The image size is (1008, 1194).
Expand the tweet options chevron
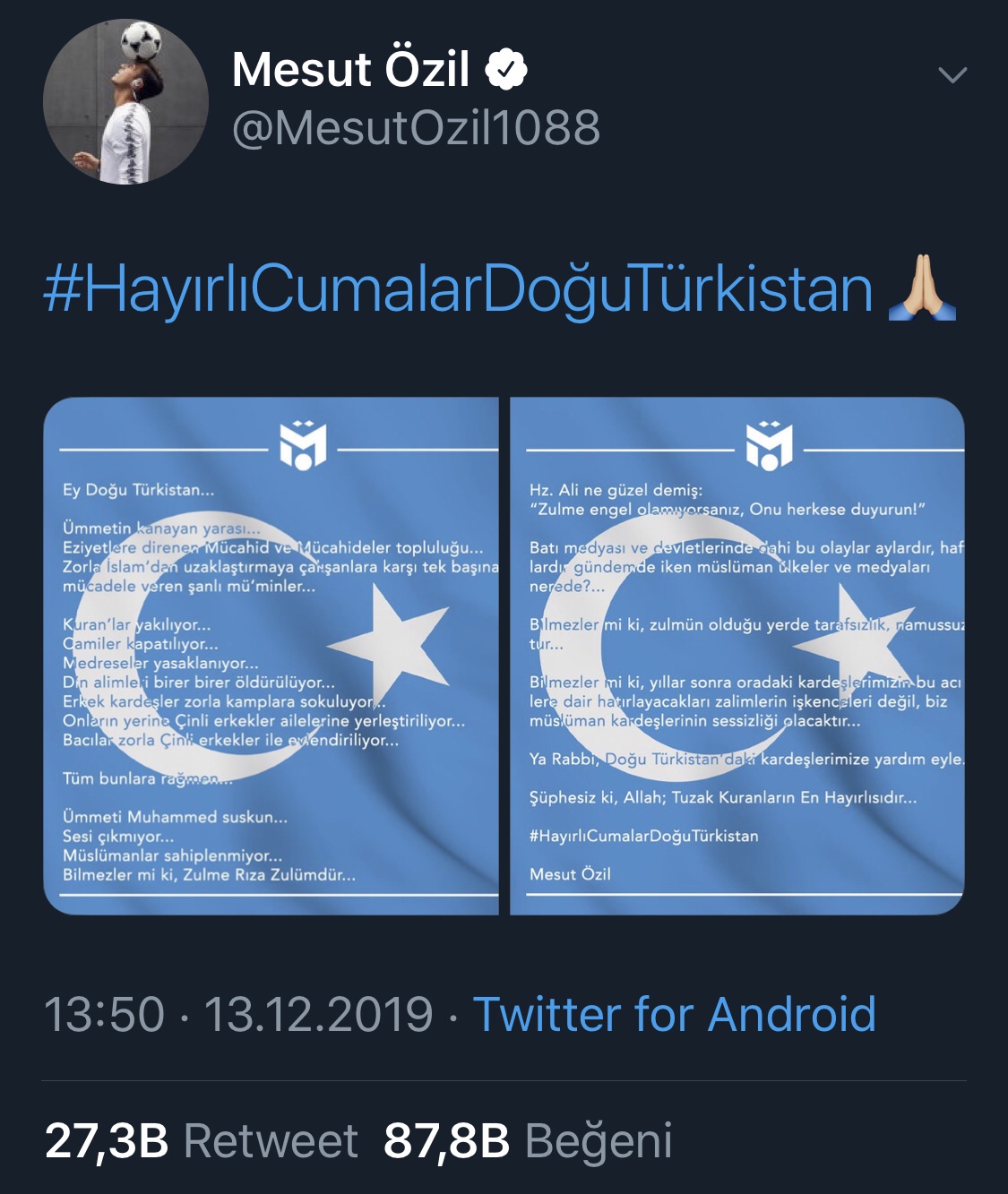pyautogui.click(x=952, y=74)
